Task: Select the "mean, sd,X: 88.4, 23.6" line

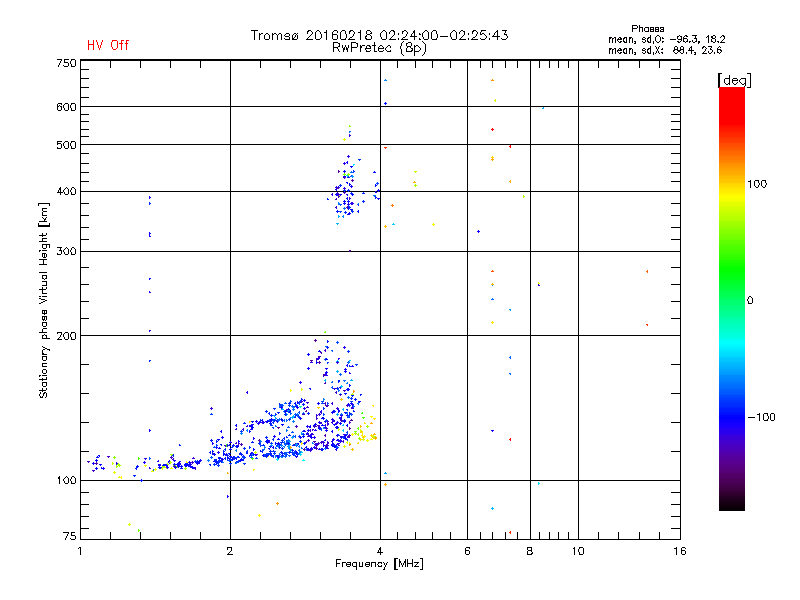Action: [x=665, y=50]
